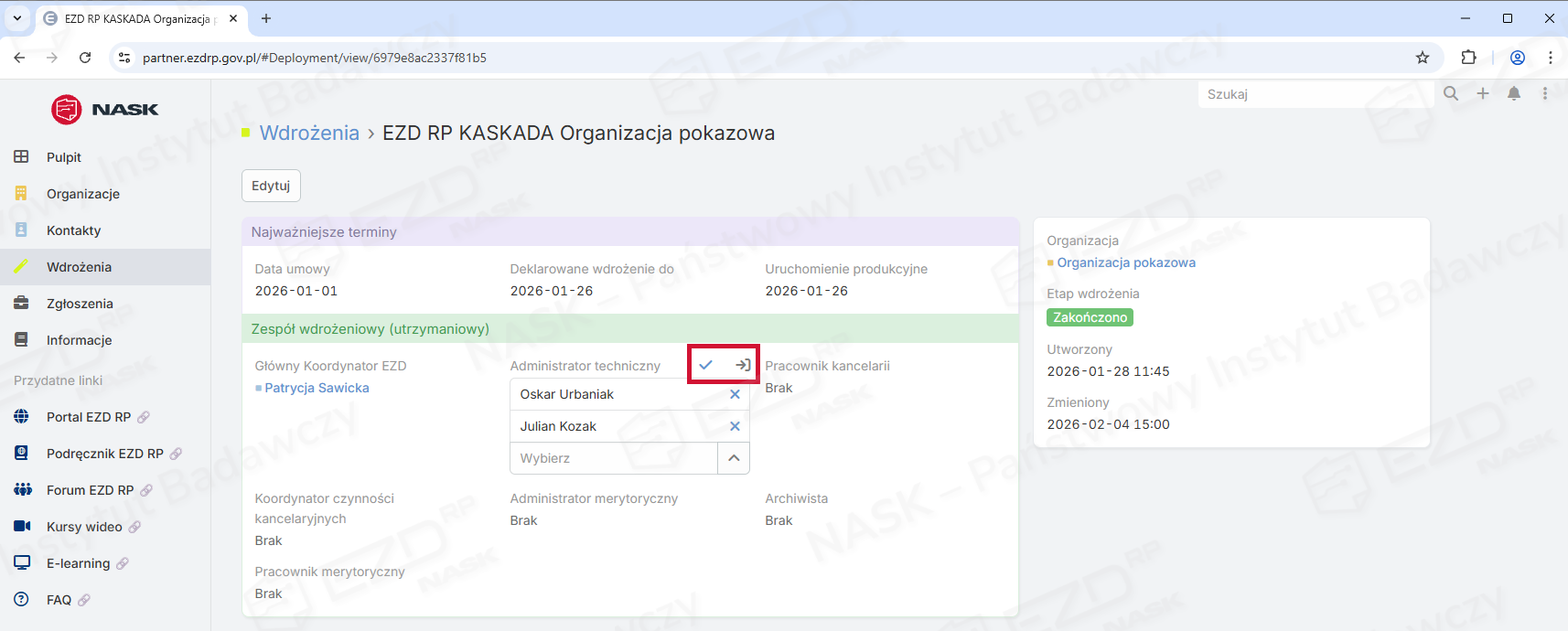Go to Wdrożenia breadcrumb link
This screenshot has height=631, width=1568.
pos(309,134)
